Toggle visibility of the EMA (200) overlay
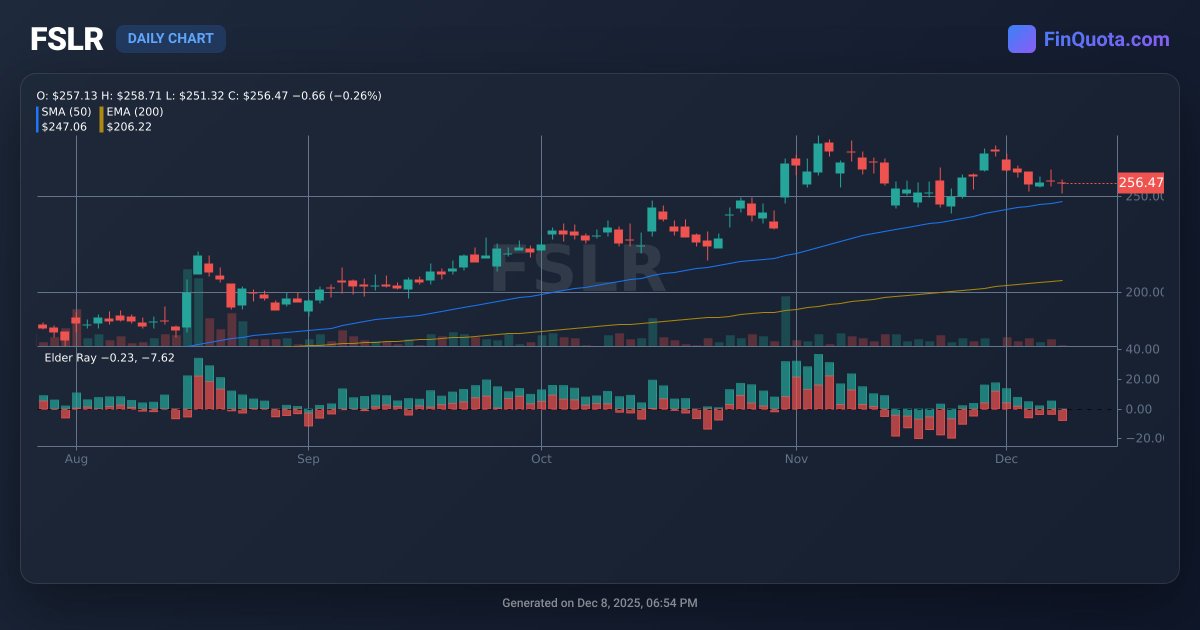Viewport: 1200px width, 630px height. 134,112
